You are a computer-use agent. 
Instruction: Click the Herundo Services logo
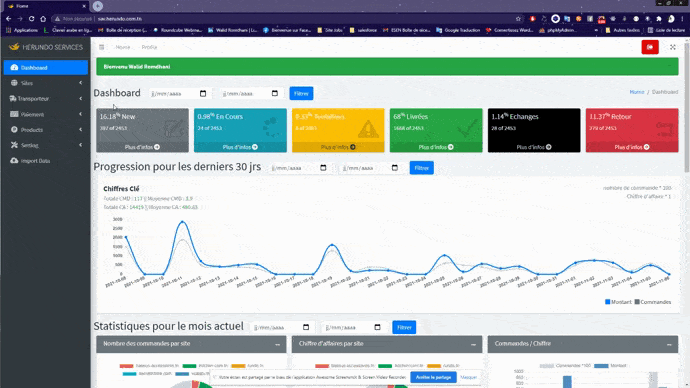pos(46,47)
